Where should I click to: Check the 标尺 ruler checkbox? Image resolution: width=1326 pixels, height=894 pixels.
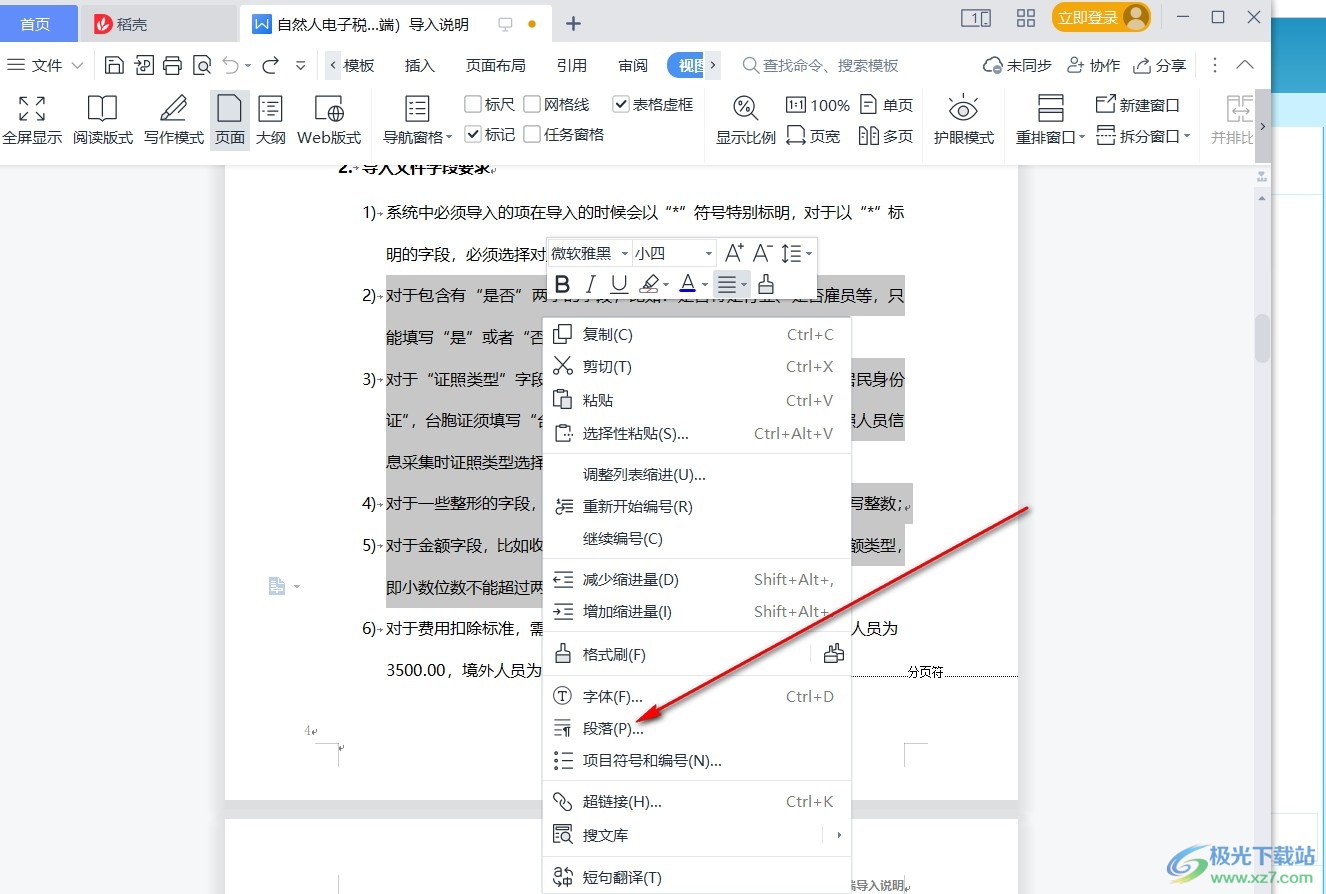coord(473,104)
